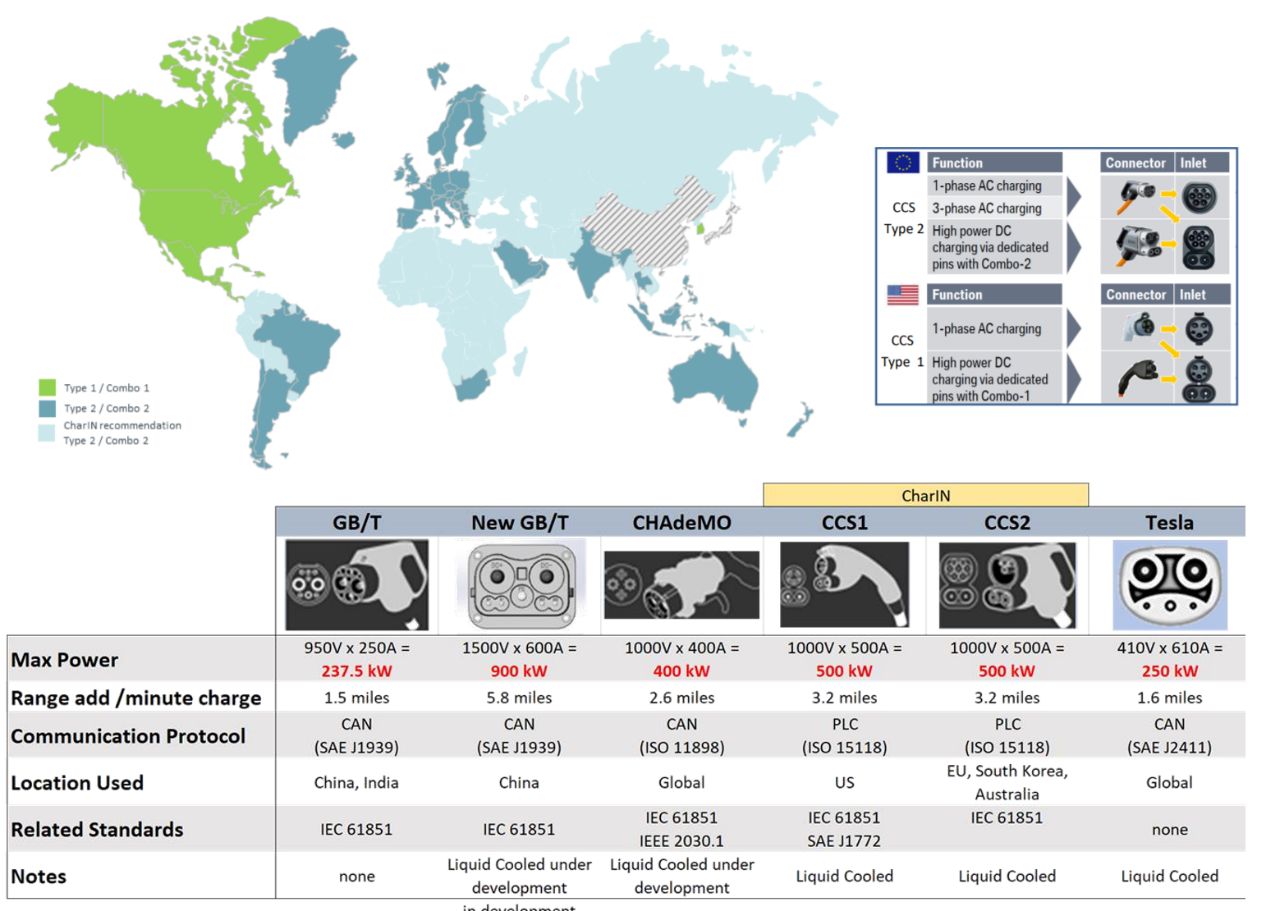Select the 1.6 miles range cell
Image resolution: width=1266 pixels, height=911 pixels.
click(1169, 698)
